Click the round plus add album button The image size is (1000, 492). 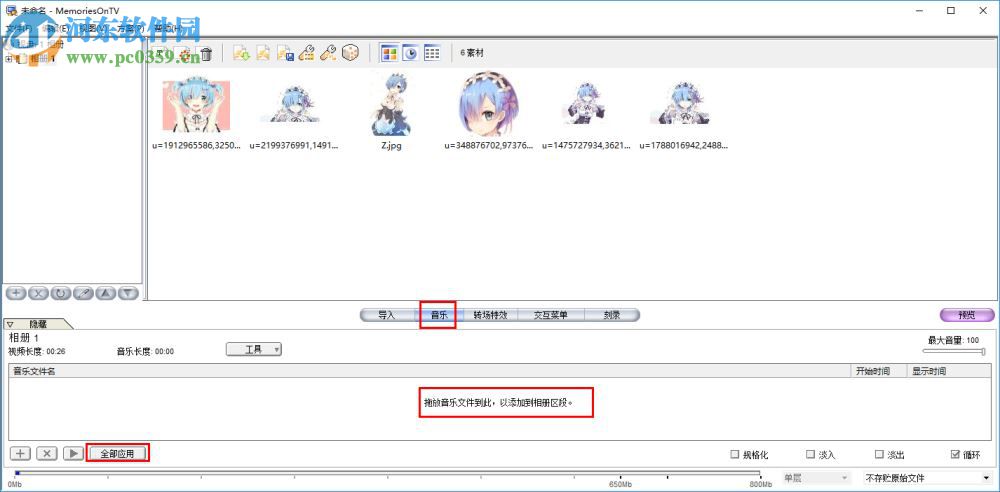[17, 293]
